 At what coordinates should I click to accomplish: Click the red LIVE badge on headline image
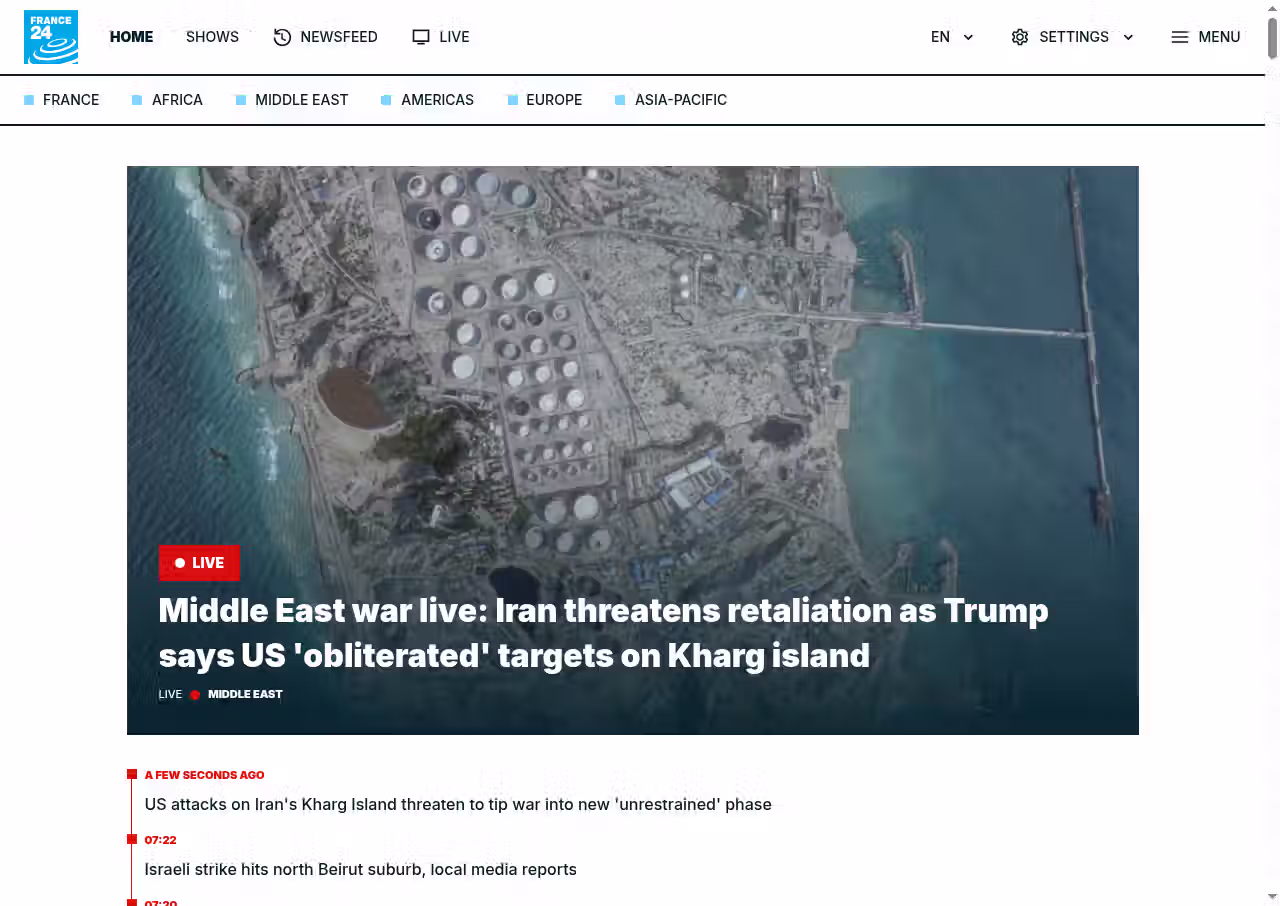[199, 563]
